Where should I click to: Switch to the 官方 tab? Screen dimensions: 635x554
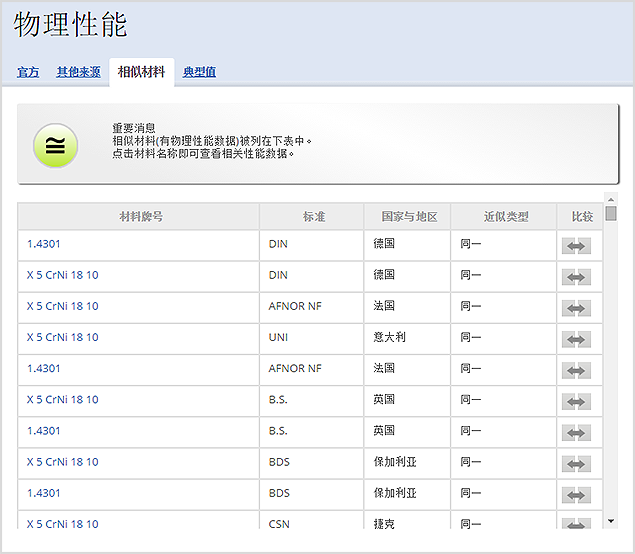coord(28,72)
